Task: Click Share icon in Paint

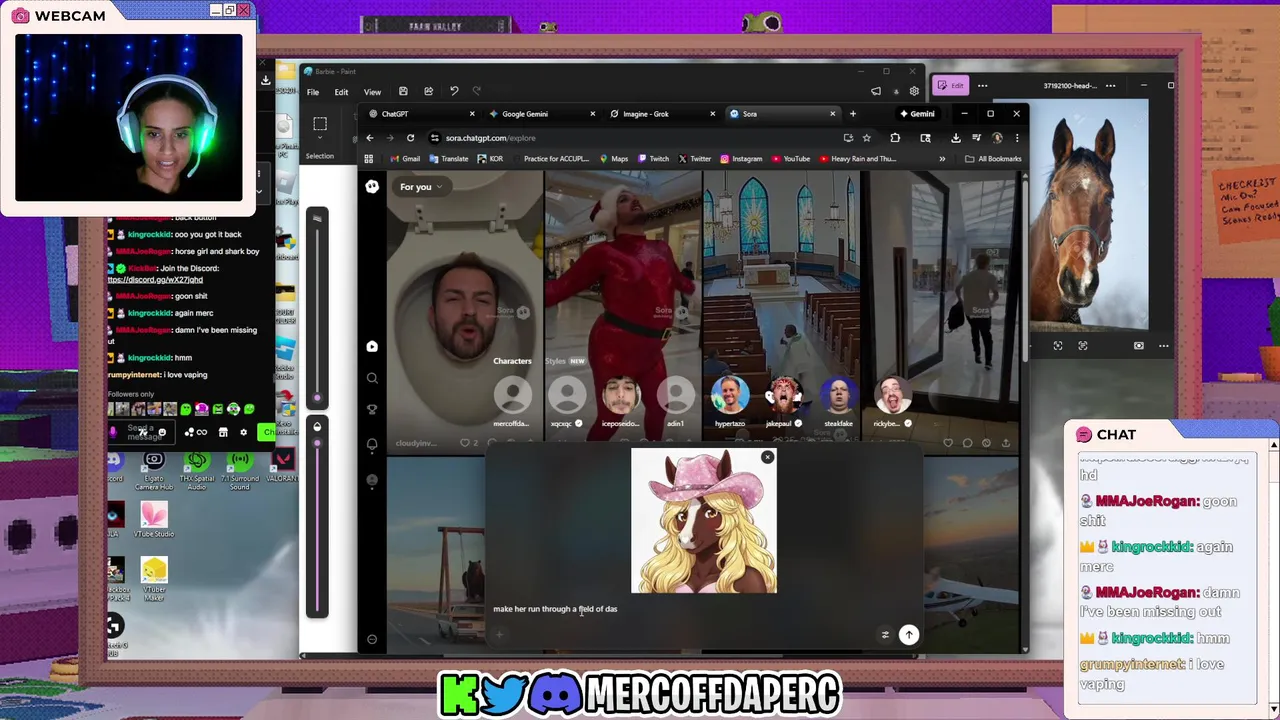Action: [x=428, y=91]
